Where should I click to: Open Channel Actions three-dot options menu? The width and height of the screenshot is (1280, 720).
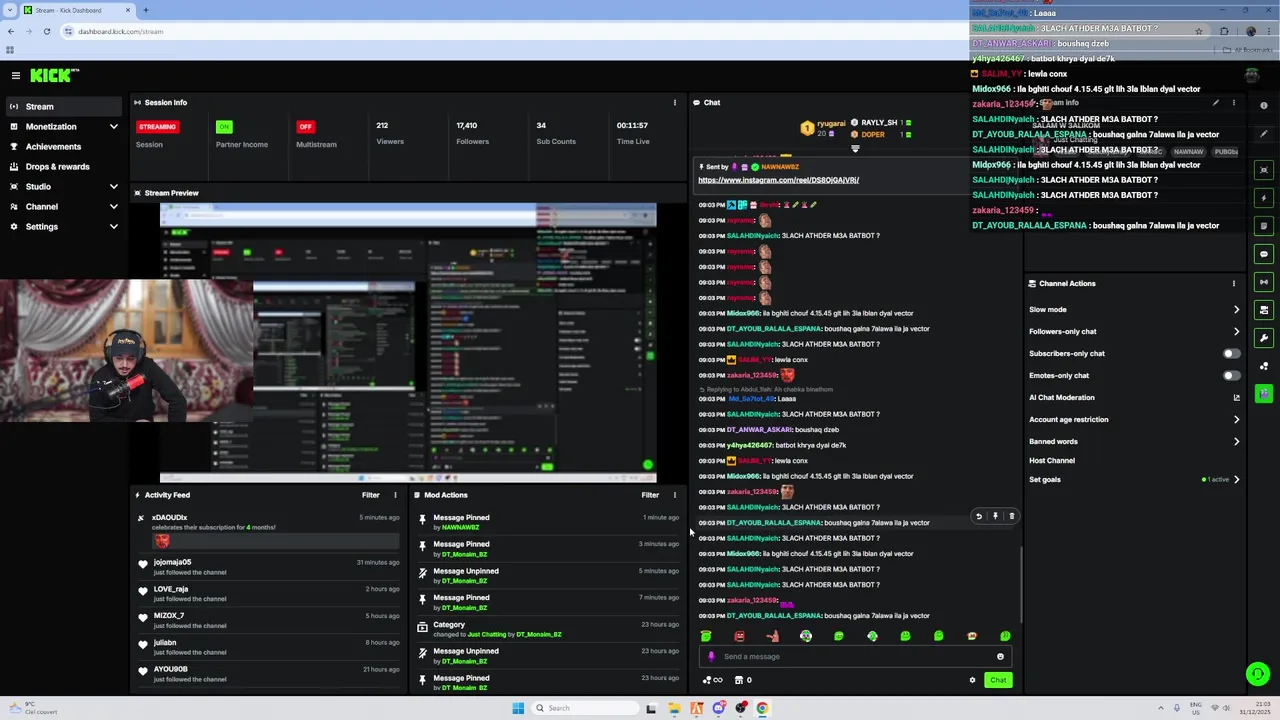click(x=1233, y=283)
